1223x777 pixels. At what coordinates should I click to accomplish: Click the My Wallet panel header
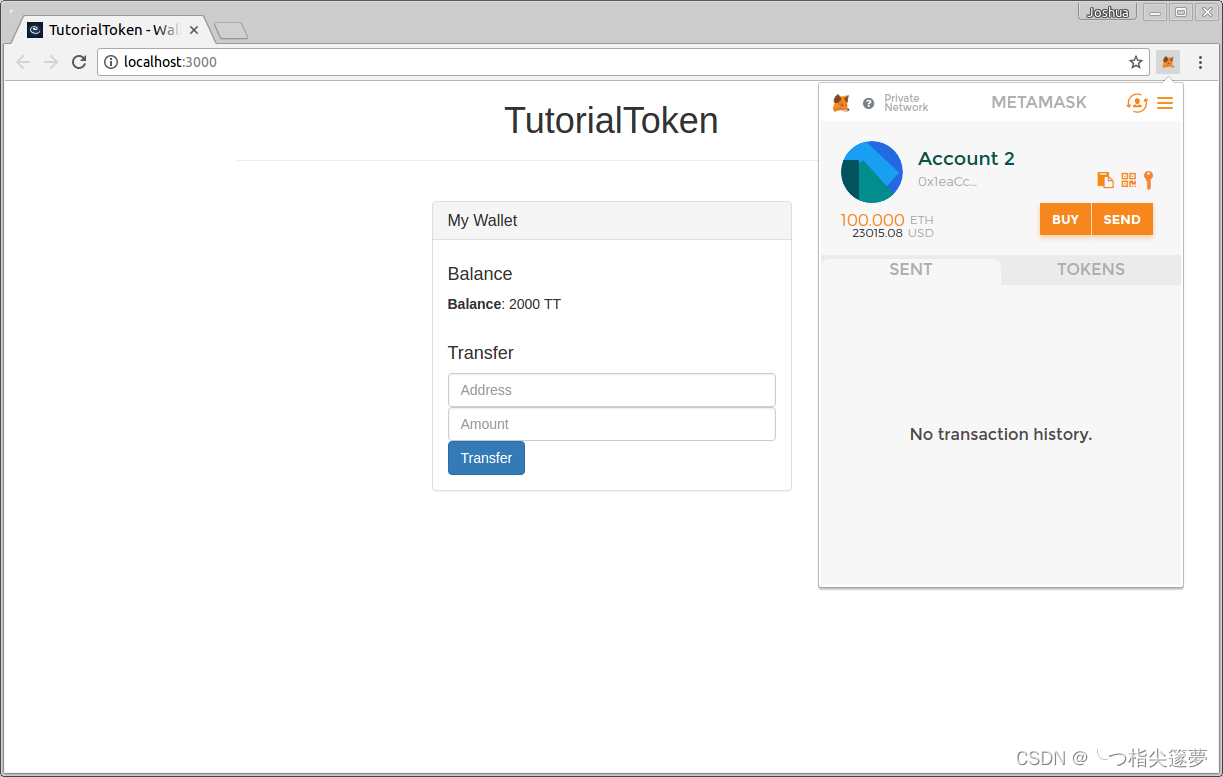point(612,220)
